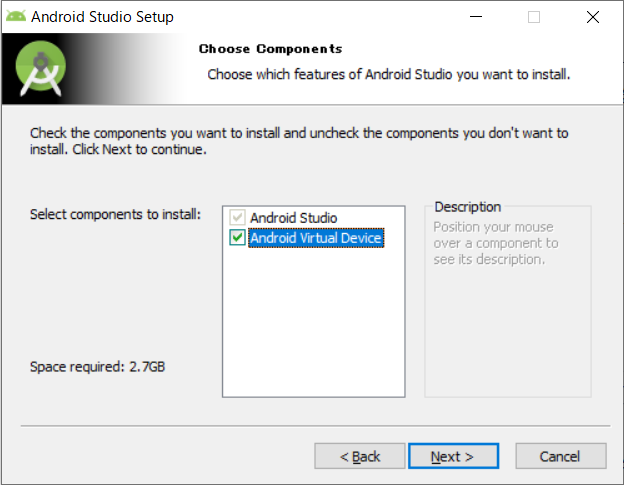
Task: Click the "Select components to install:" label
Action: 115,215
